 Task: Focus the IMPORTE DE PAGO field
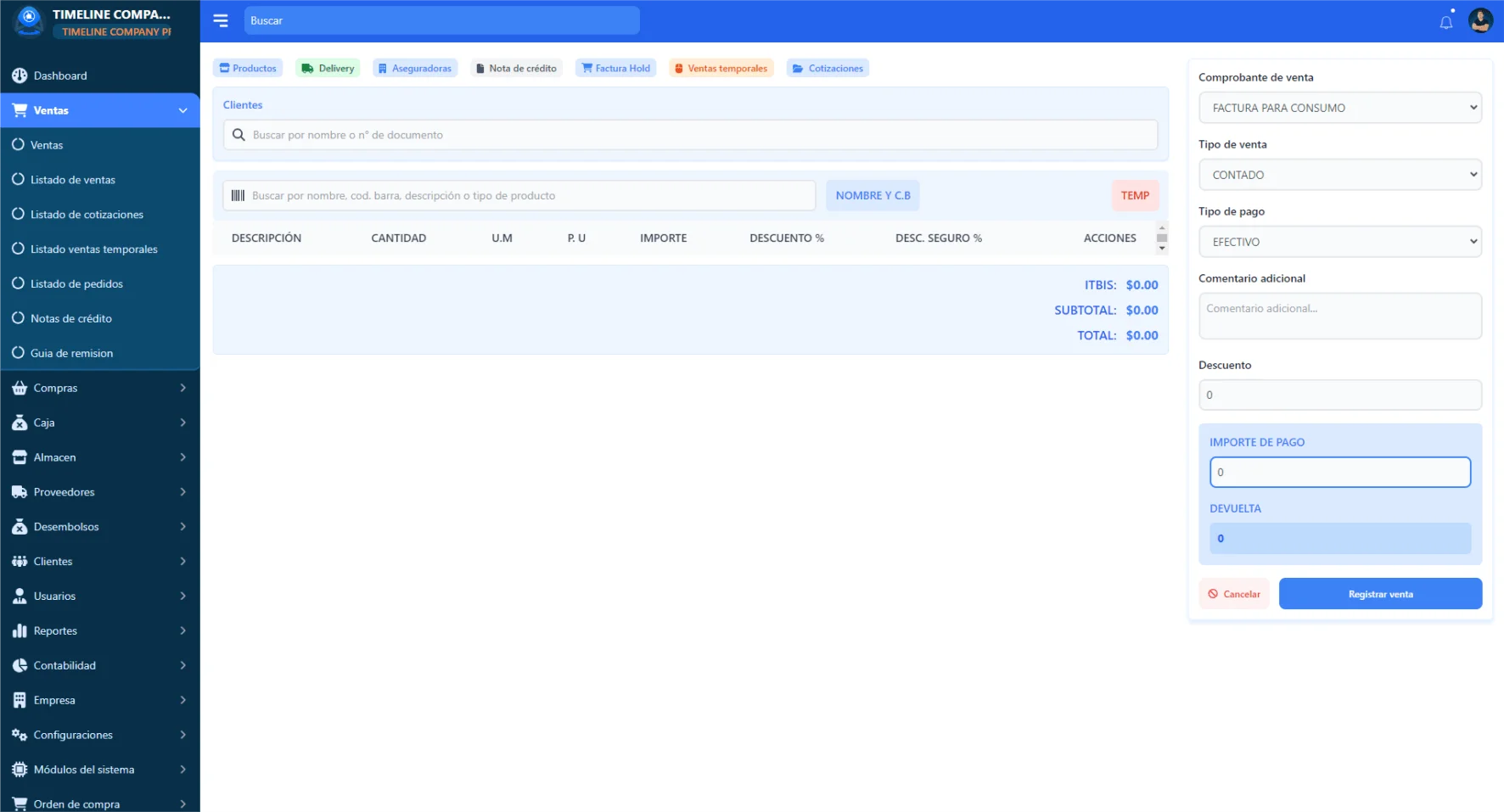pos(1340,473)
